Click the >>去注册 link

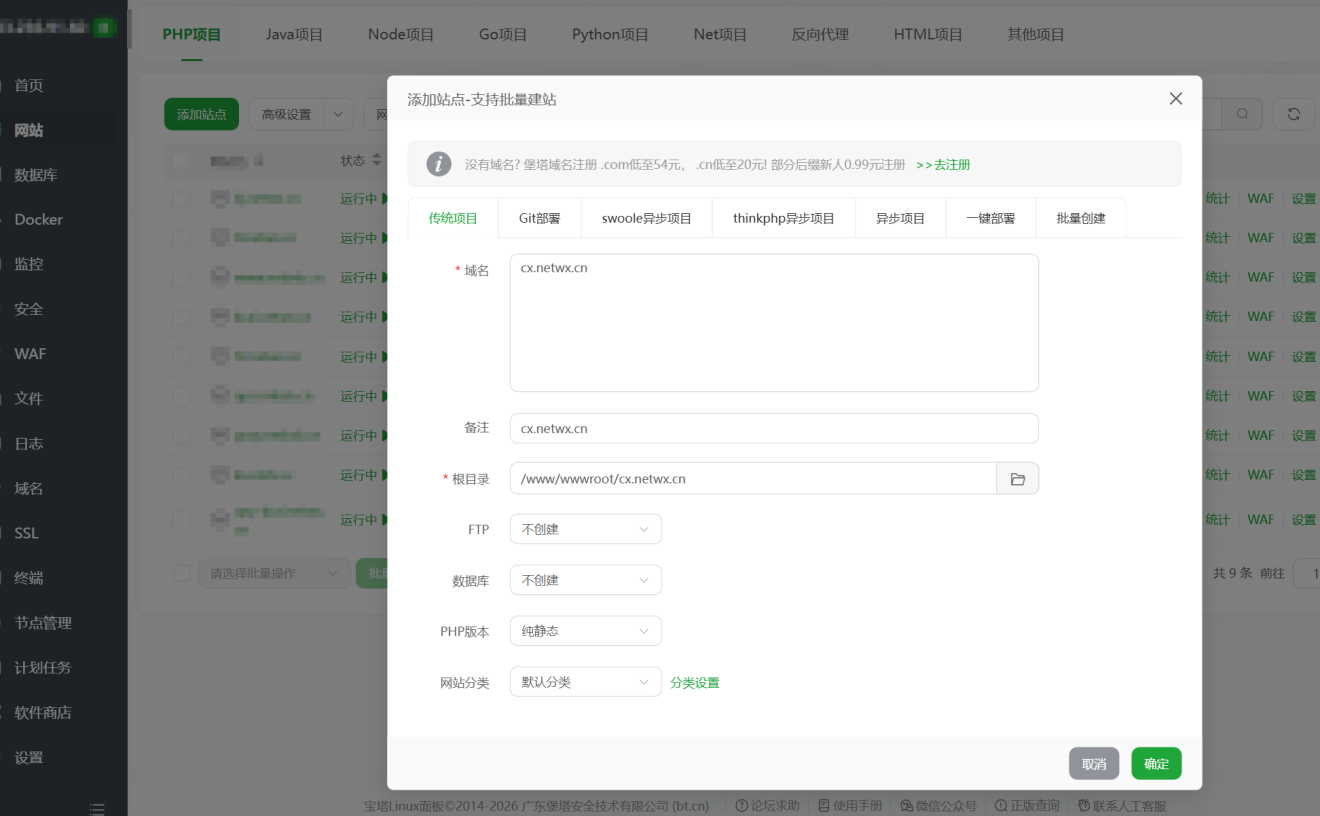pos(943,164)
